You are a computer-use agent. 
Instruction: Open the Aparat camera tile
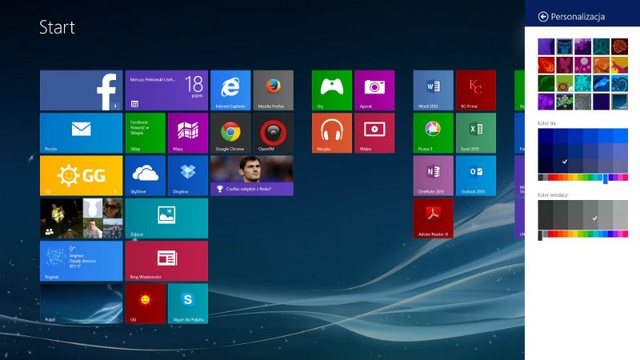pyautogui.click(x=374, y=90)
